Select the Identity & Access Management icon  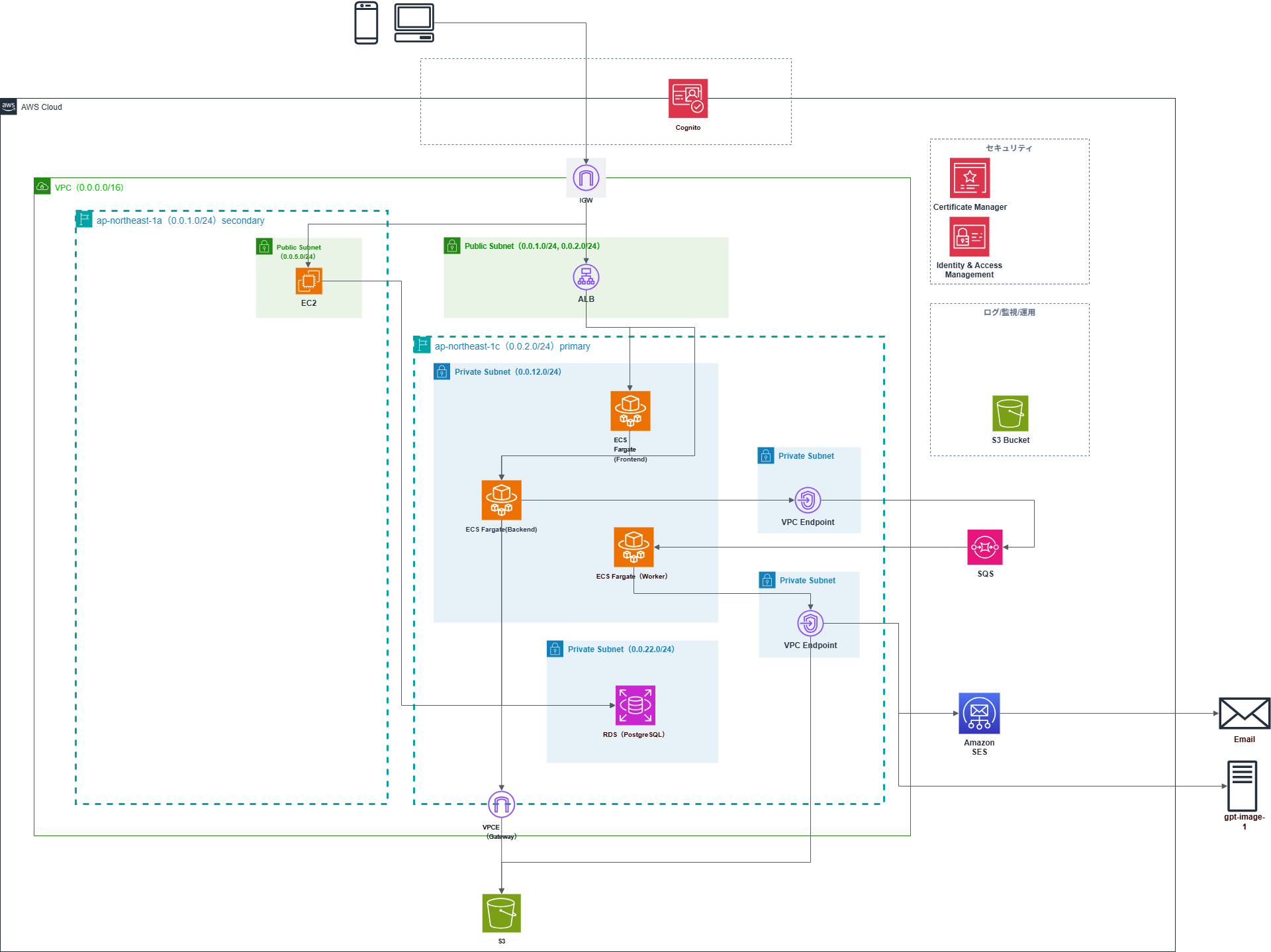click(x=969, y=236)
